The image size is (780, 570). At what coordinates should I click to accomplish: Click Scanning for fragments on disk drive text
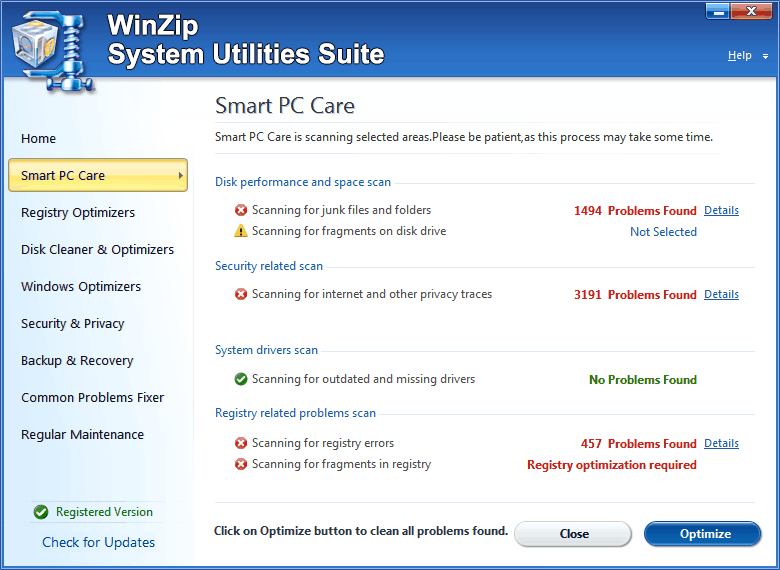[x=349, y=231]
